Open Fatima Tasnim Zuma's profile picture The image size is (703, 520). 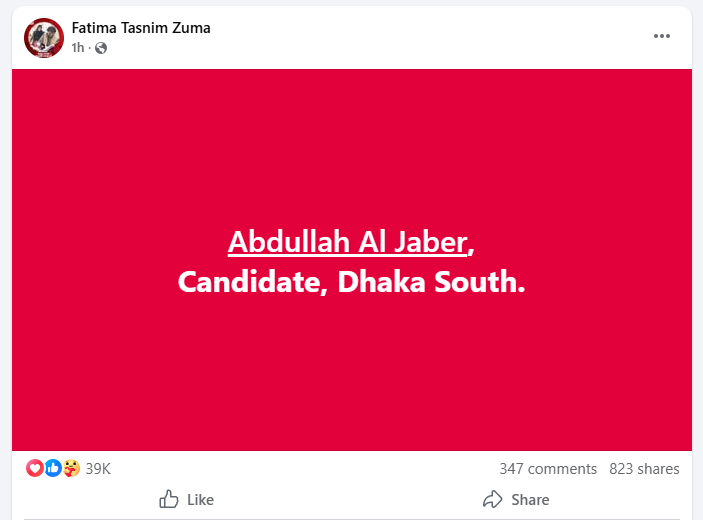tap(44, 37)
